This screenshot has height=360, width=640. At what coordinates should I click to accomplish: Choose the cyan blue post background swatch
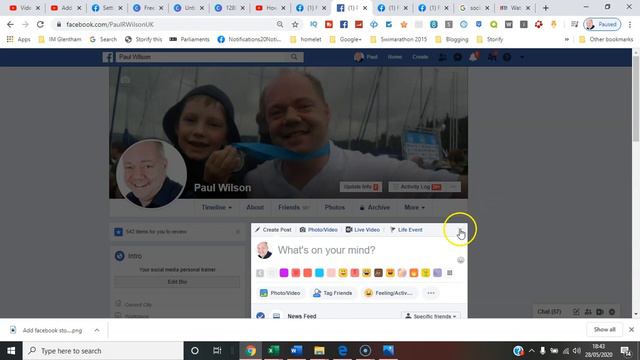click(x=320, y=273)
